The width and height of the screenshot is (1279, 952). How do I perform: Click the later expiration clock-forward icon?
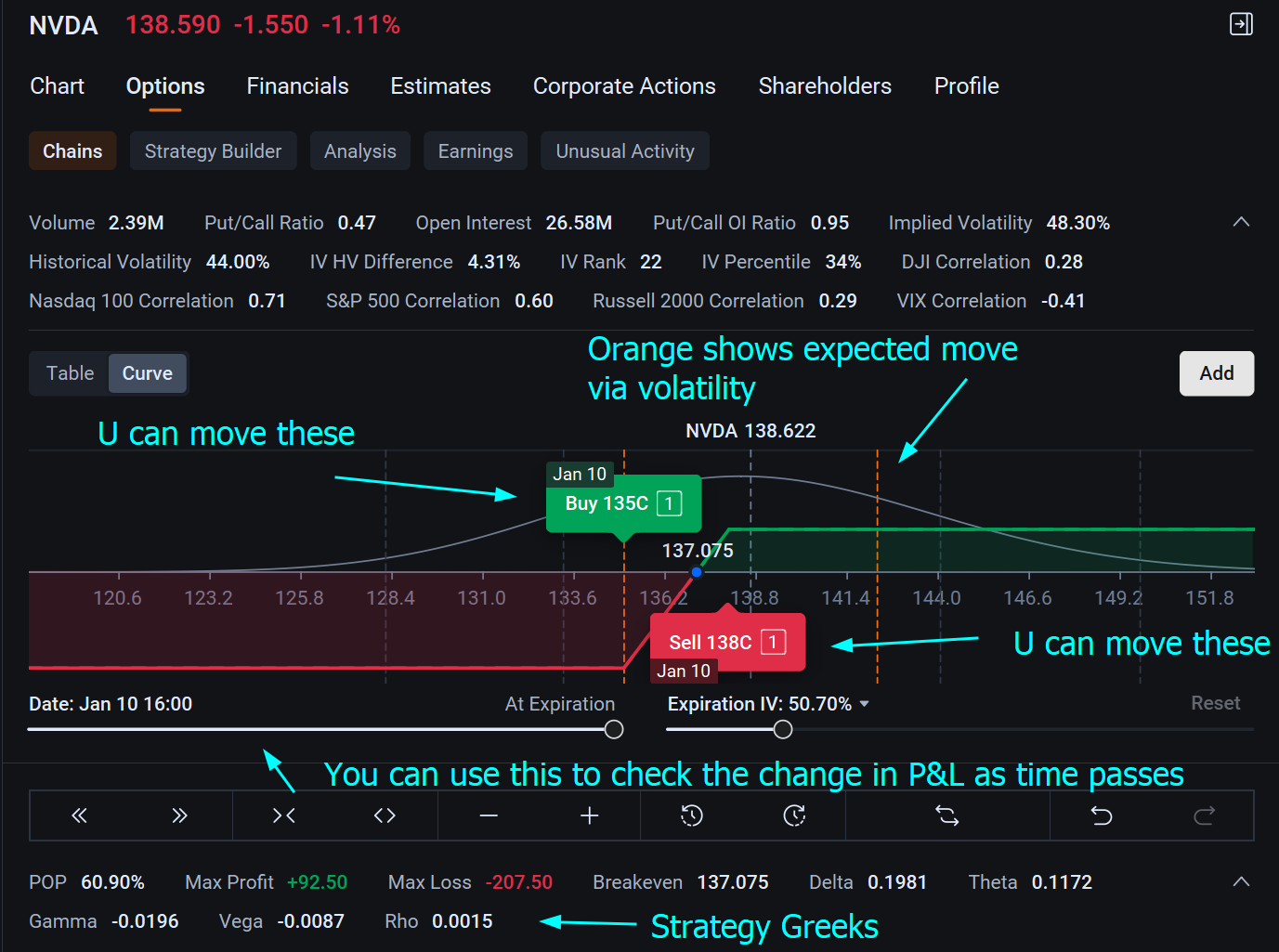794,815
